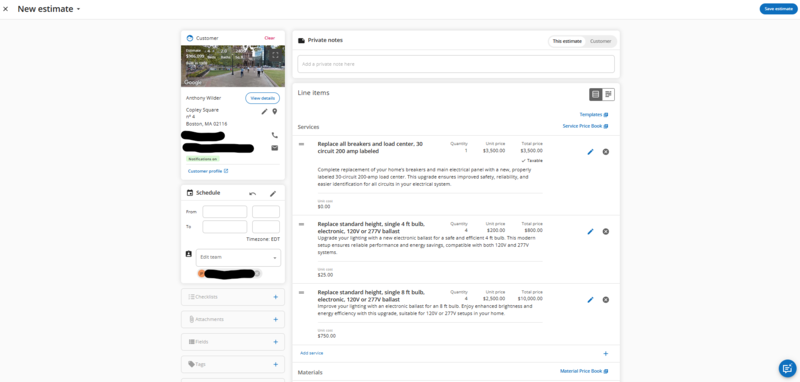Open the Customer profile link

click(x=208, y=171)
